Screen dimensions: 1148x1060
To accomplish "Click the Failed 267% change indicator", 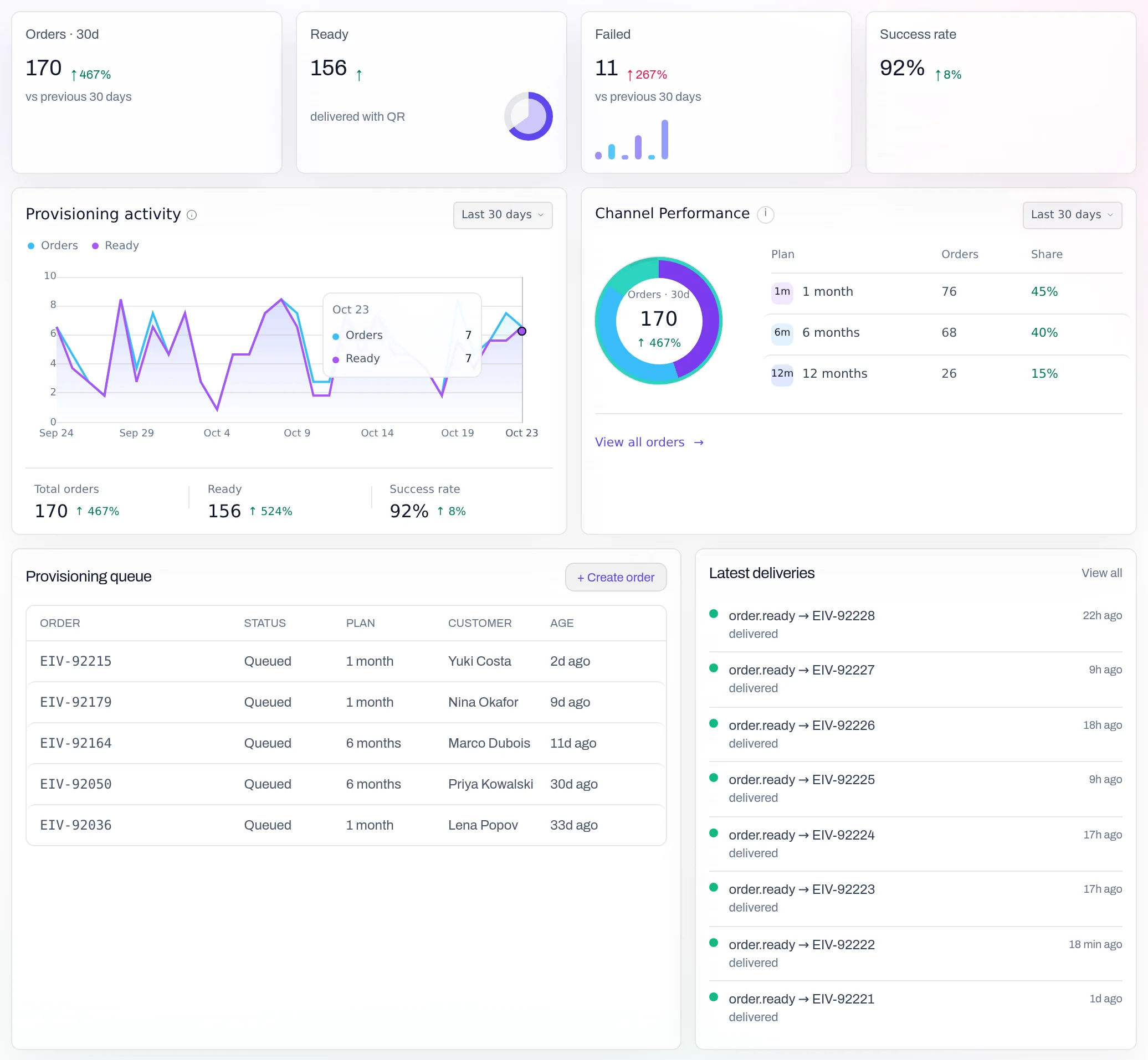I will 647,75.
